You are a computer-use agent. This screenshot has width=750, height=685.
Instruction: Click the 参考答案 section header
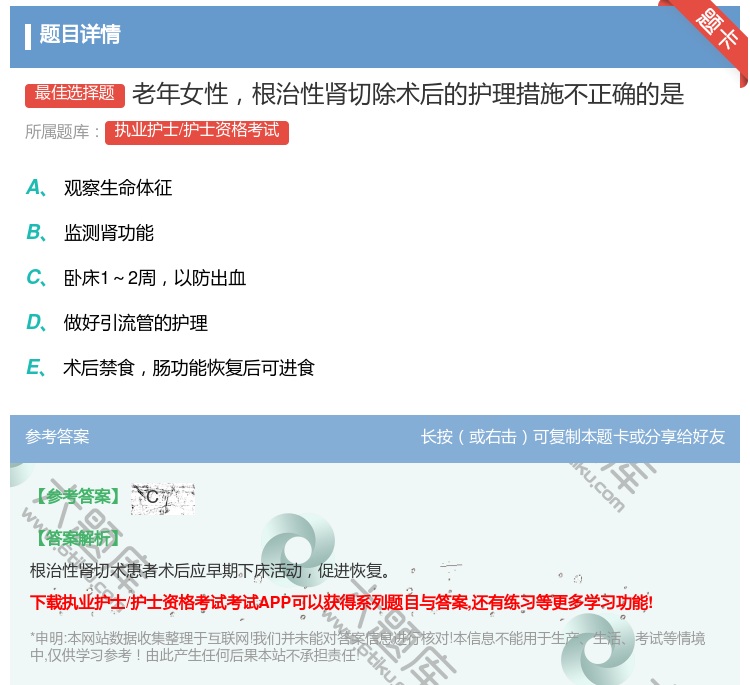tap(57, 437)
